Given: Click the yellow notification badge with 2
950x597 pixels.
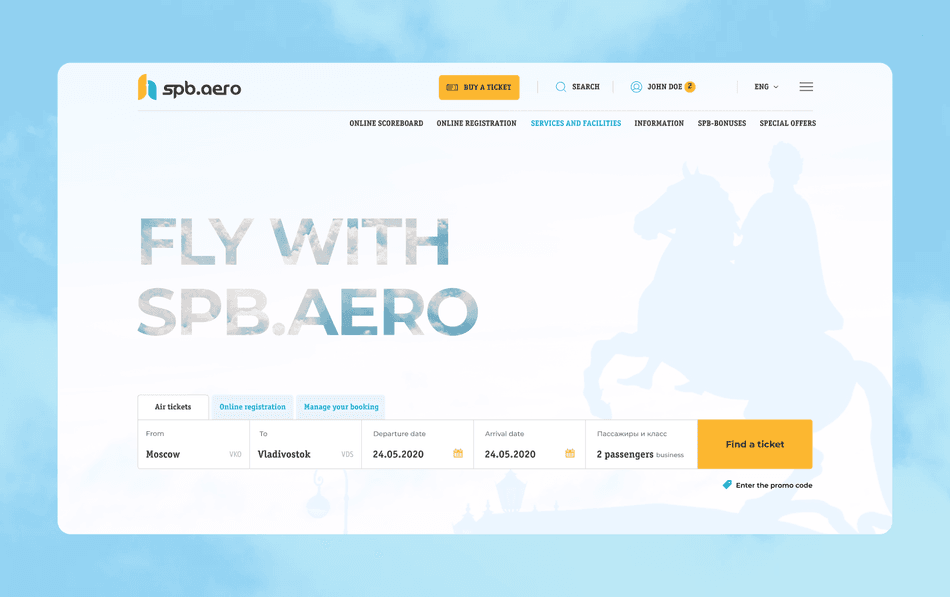Looking at the screenshot, I should 689,86.
